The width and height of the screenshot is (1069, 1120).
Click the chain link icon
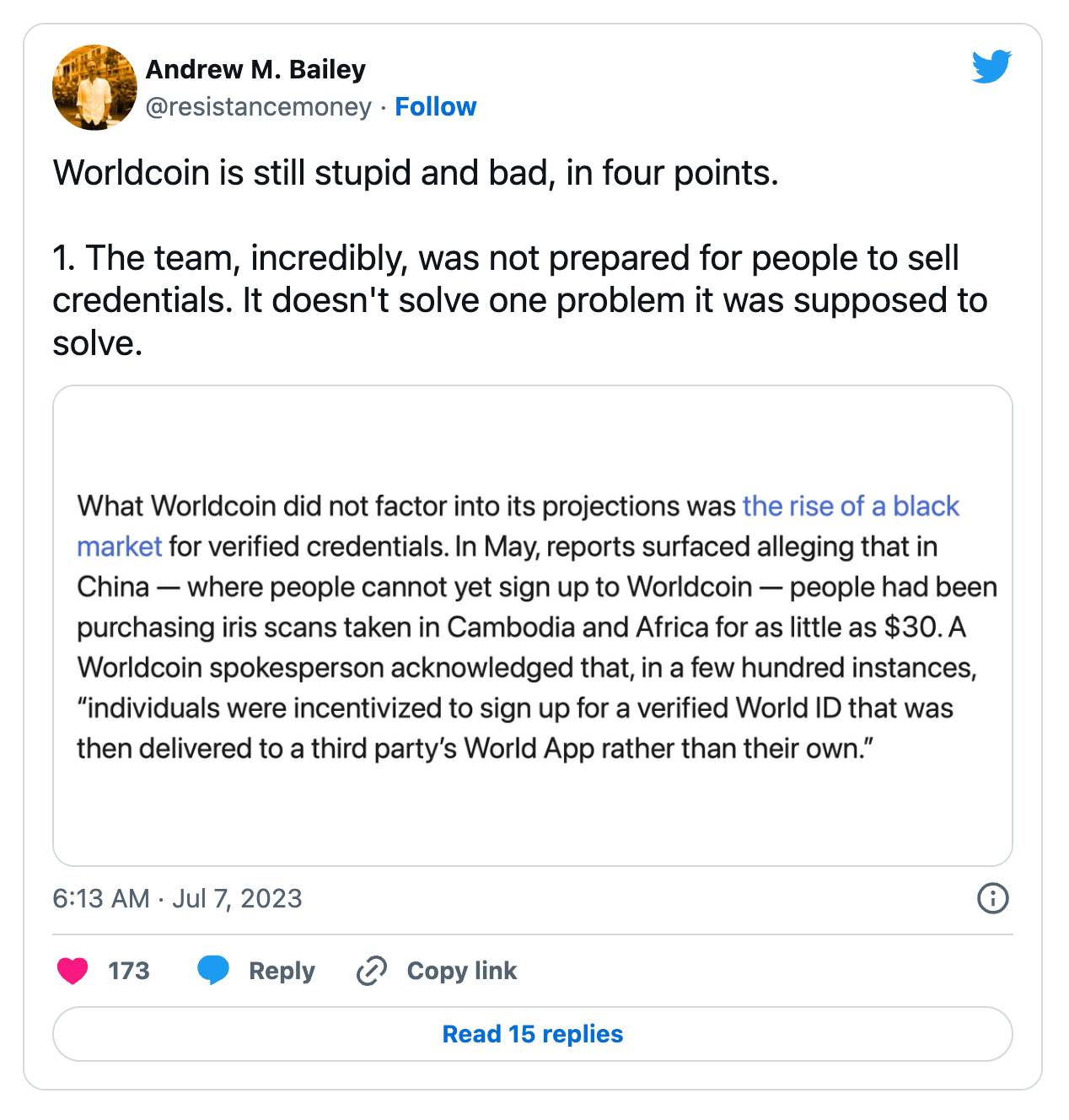(371, 971)
